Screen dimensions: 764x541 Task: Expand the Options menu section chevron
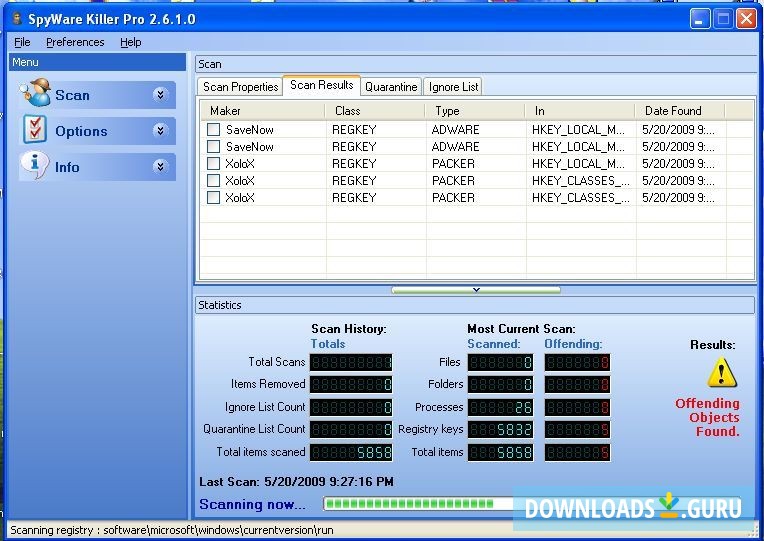click(x=160, y=130)
